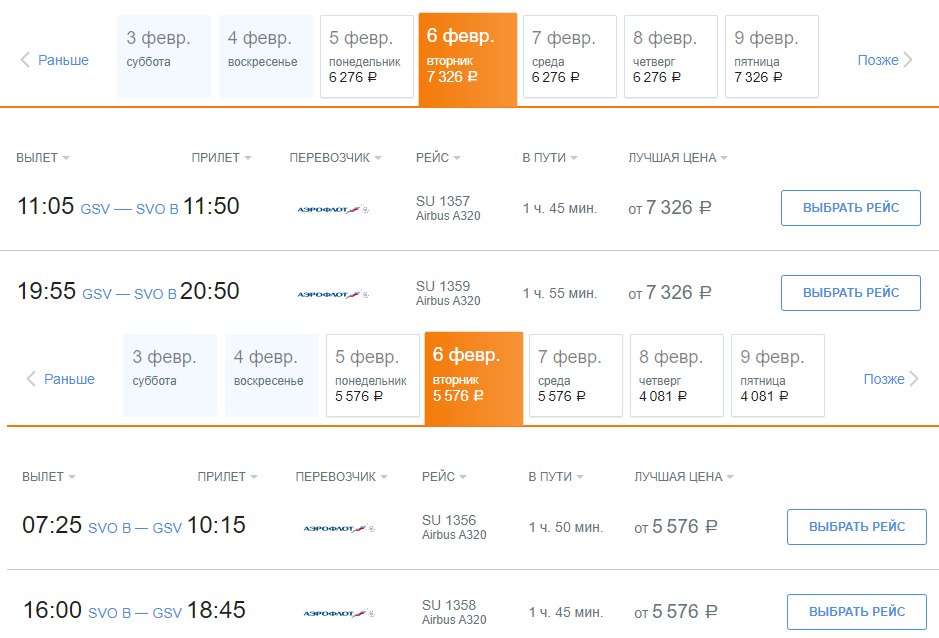Sort outbound flights by ЛУЧШАЯ ЦЕНА
The image size is (939, 638).
(677, 158)
